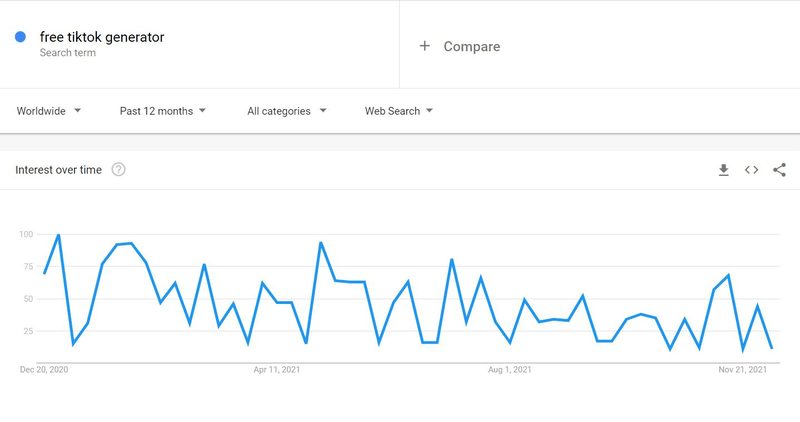The height and width of the screenshot is (422, 800).
Task: Edit the free tiktok generator search term
Action: click(102, 37)
